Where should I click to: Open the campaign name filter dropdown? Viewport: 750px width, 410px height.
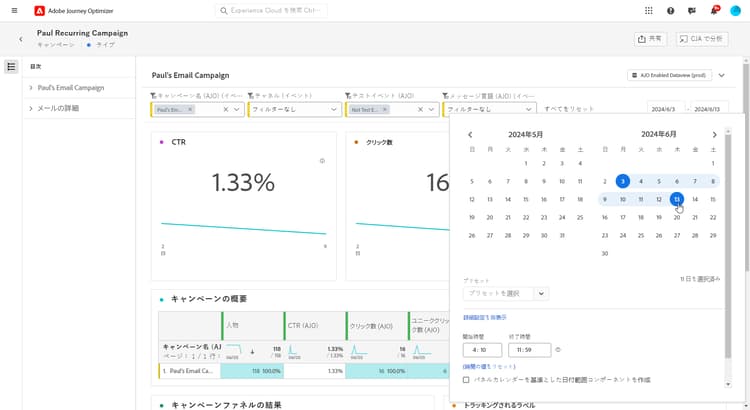pos(236,110)
